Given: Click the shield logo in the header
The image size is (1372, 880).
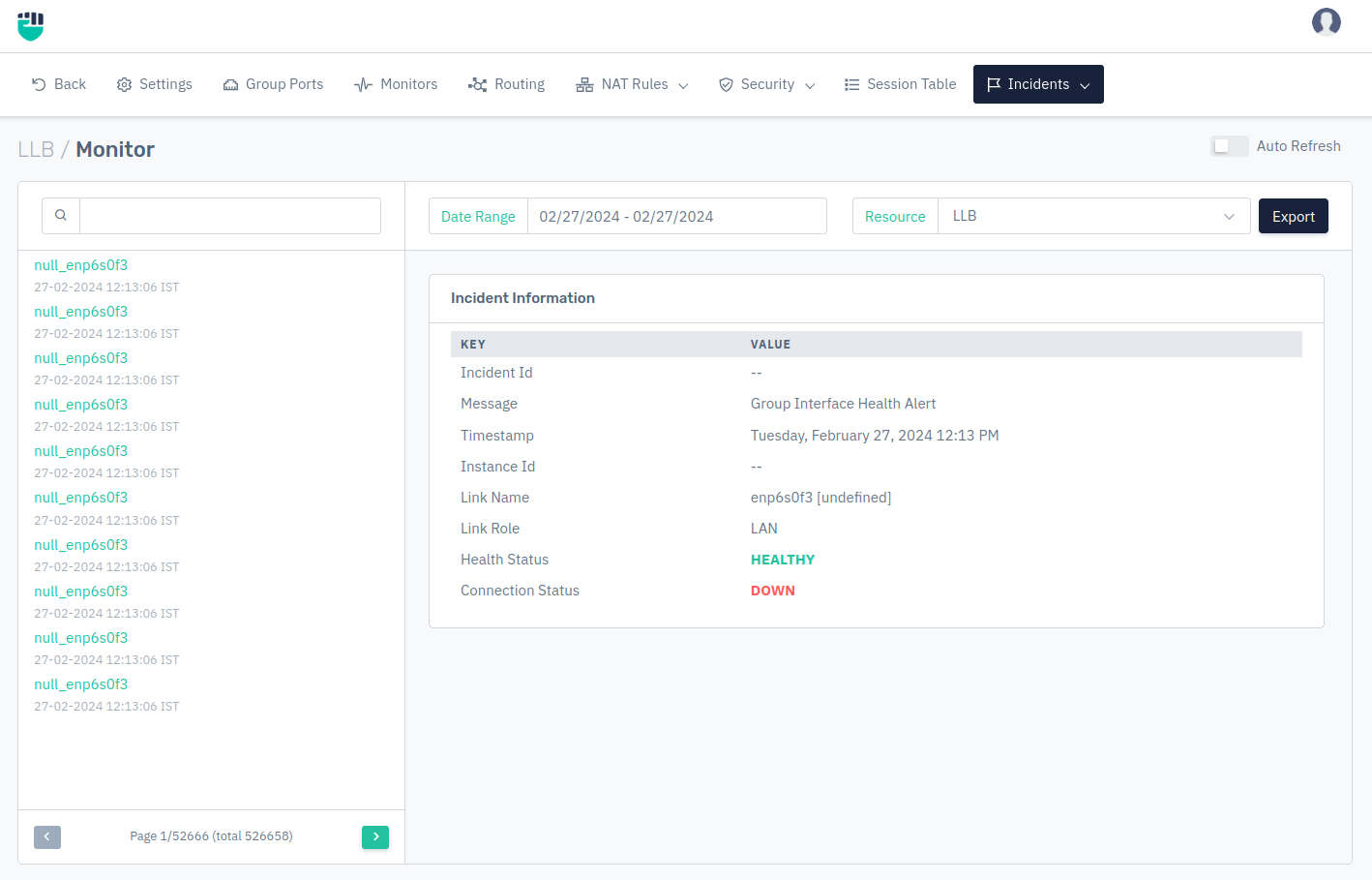Looking at the screenshot, I should click(31, 26).
